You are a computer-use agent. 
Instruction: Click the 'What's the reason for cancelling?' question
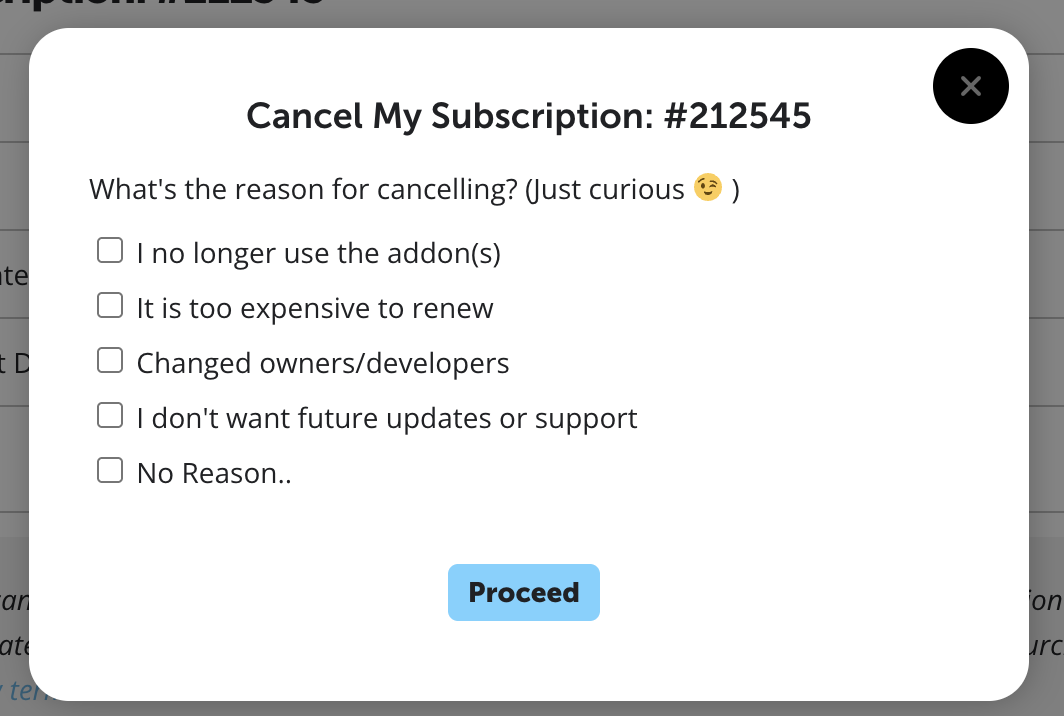point(302,189)
